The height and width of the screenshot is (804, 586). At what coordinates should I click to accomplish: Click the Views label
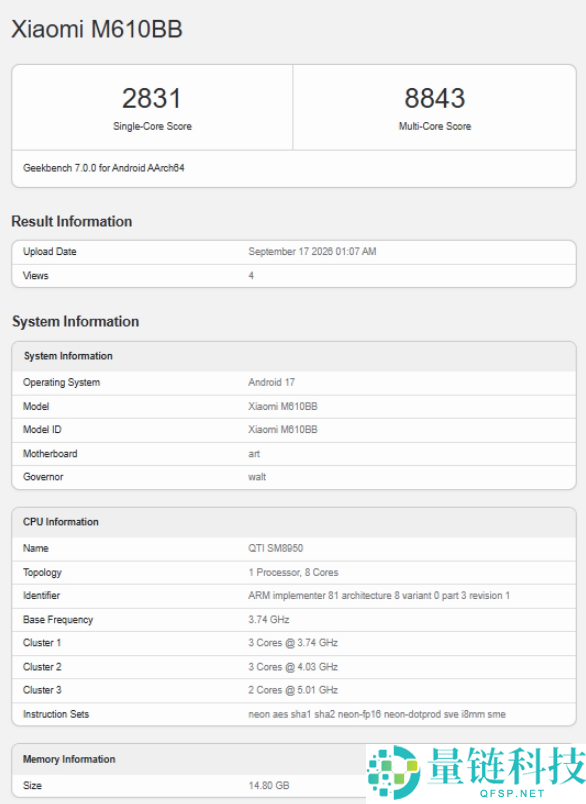[35, 275]
